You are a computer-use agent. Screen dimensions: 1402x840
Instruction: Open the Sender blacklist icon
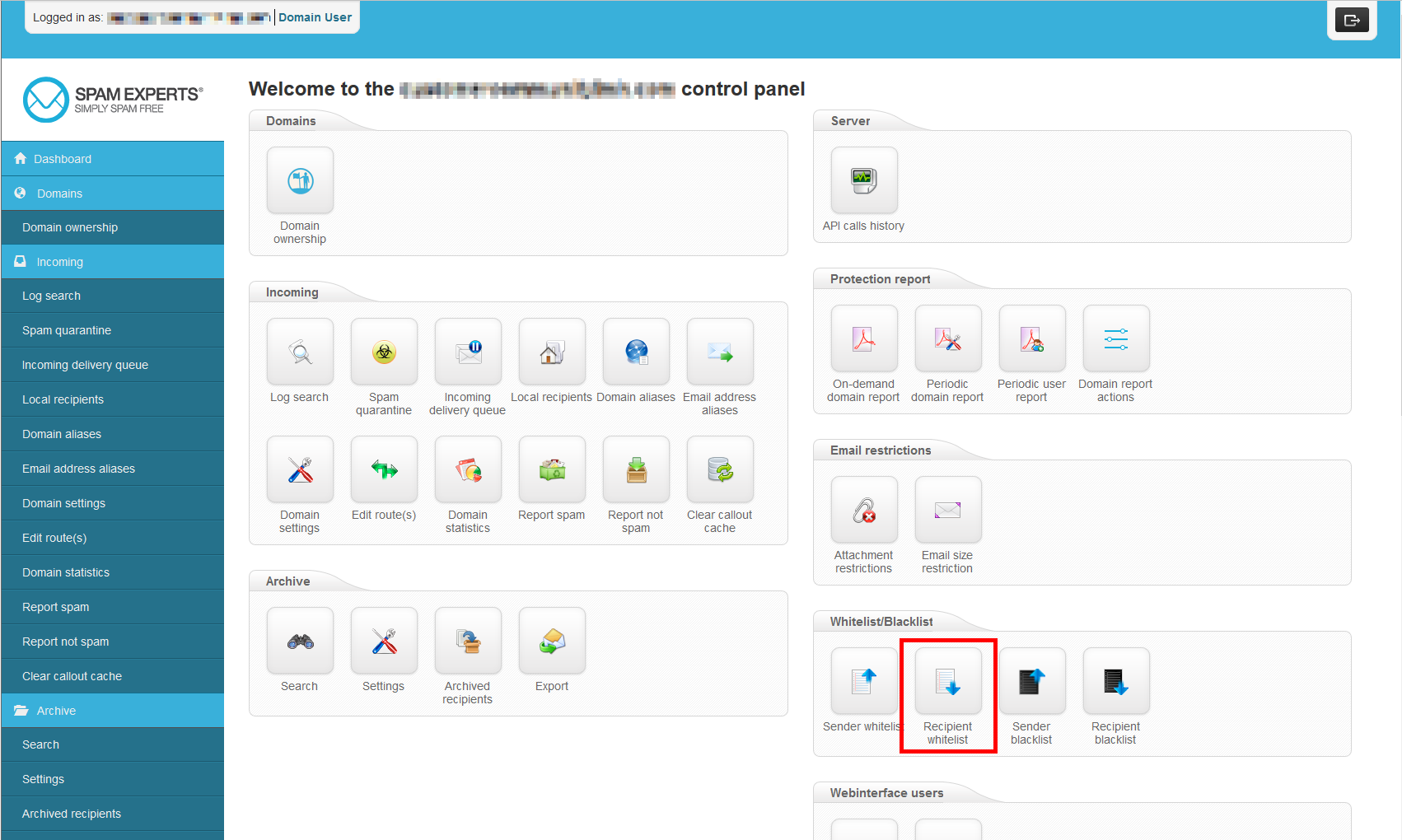1032,682
